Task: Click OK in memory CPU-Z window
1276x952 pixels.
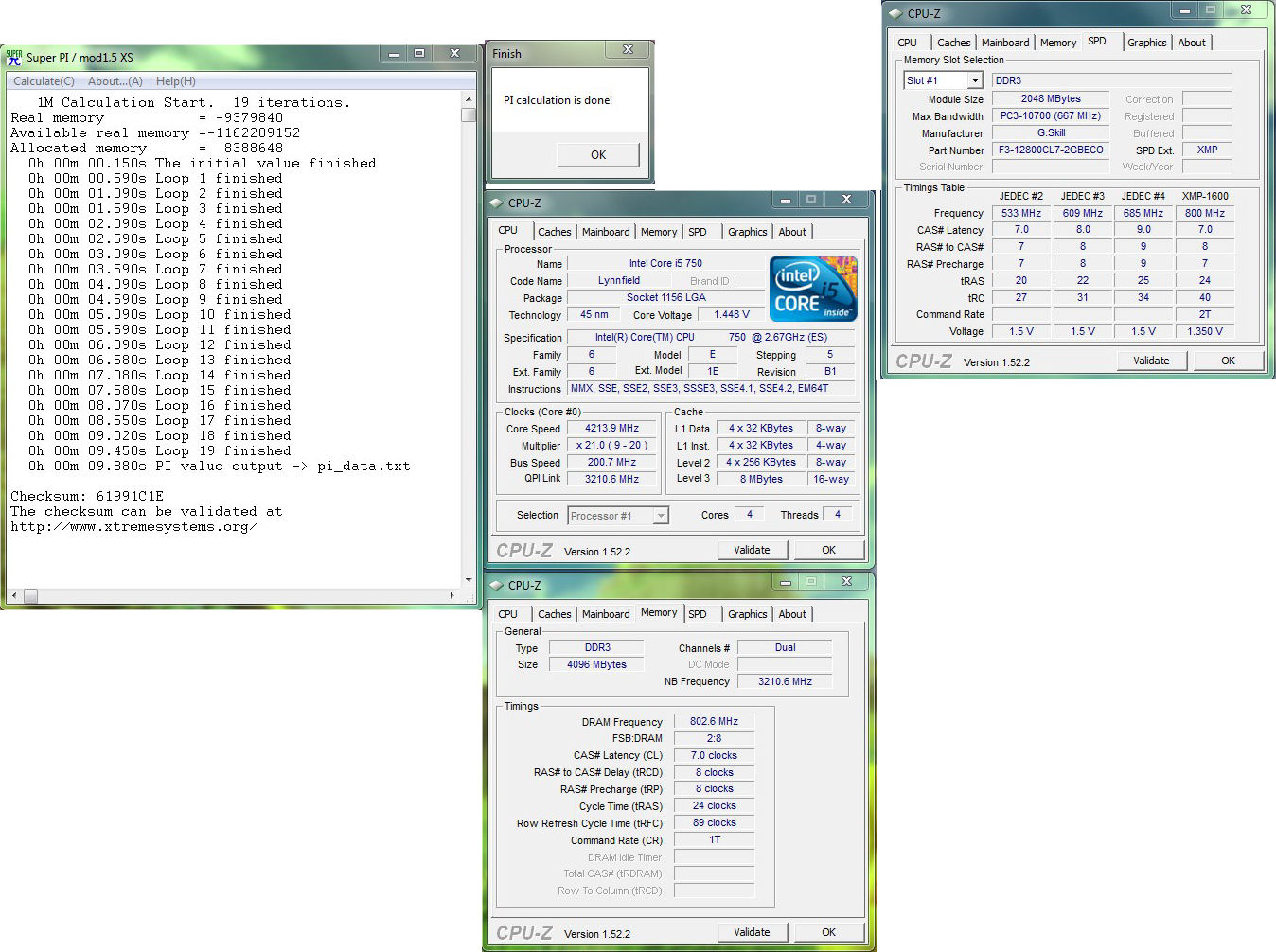Action: [x=828, y=932]
